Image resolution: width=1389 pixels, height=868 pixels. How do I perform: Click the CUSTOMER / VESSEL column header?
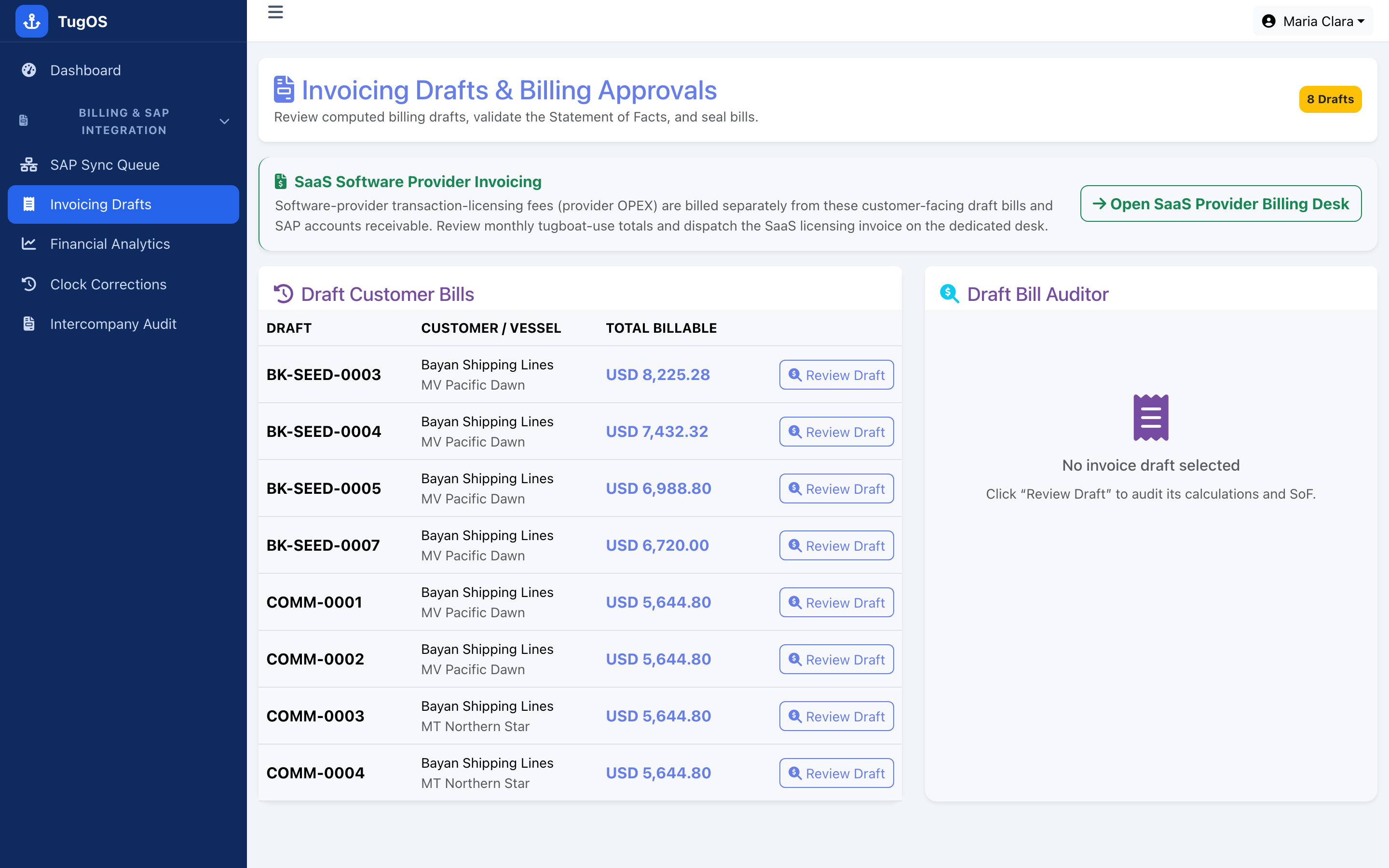pos(491,328)
